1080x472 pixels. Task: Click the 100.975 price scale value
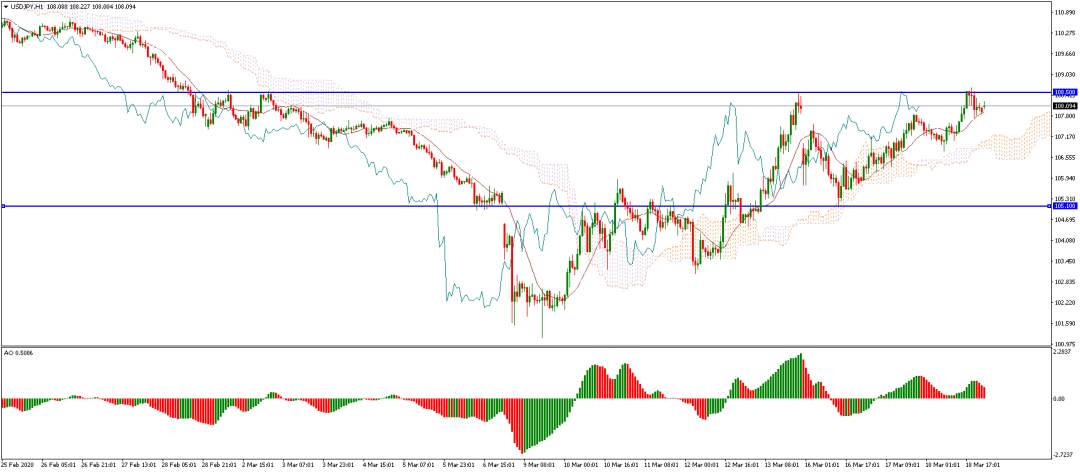1064,343
